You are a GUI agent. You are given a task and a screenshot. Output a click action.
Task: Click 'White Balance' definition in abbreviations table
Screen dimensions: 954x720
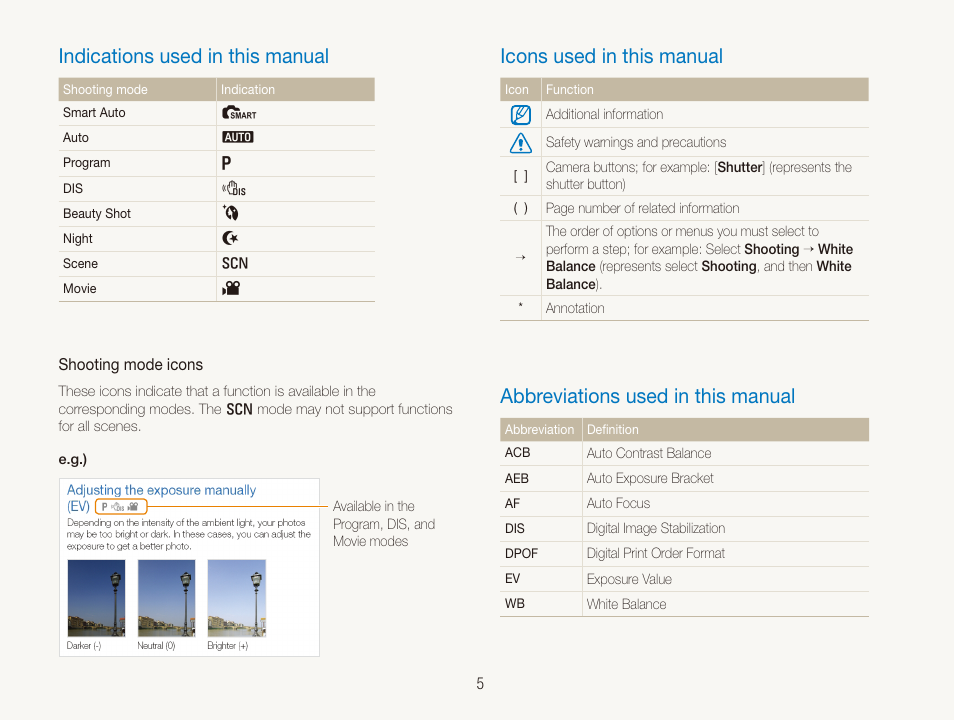[x=626, y=604]
